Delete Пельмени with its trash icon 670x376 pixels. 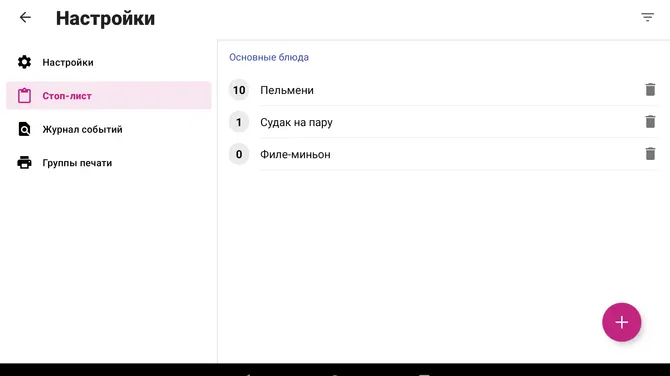click(650, 90)
